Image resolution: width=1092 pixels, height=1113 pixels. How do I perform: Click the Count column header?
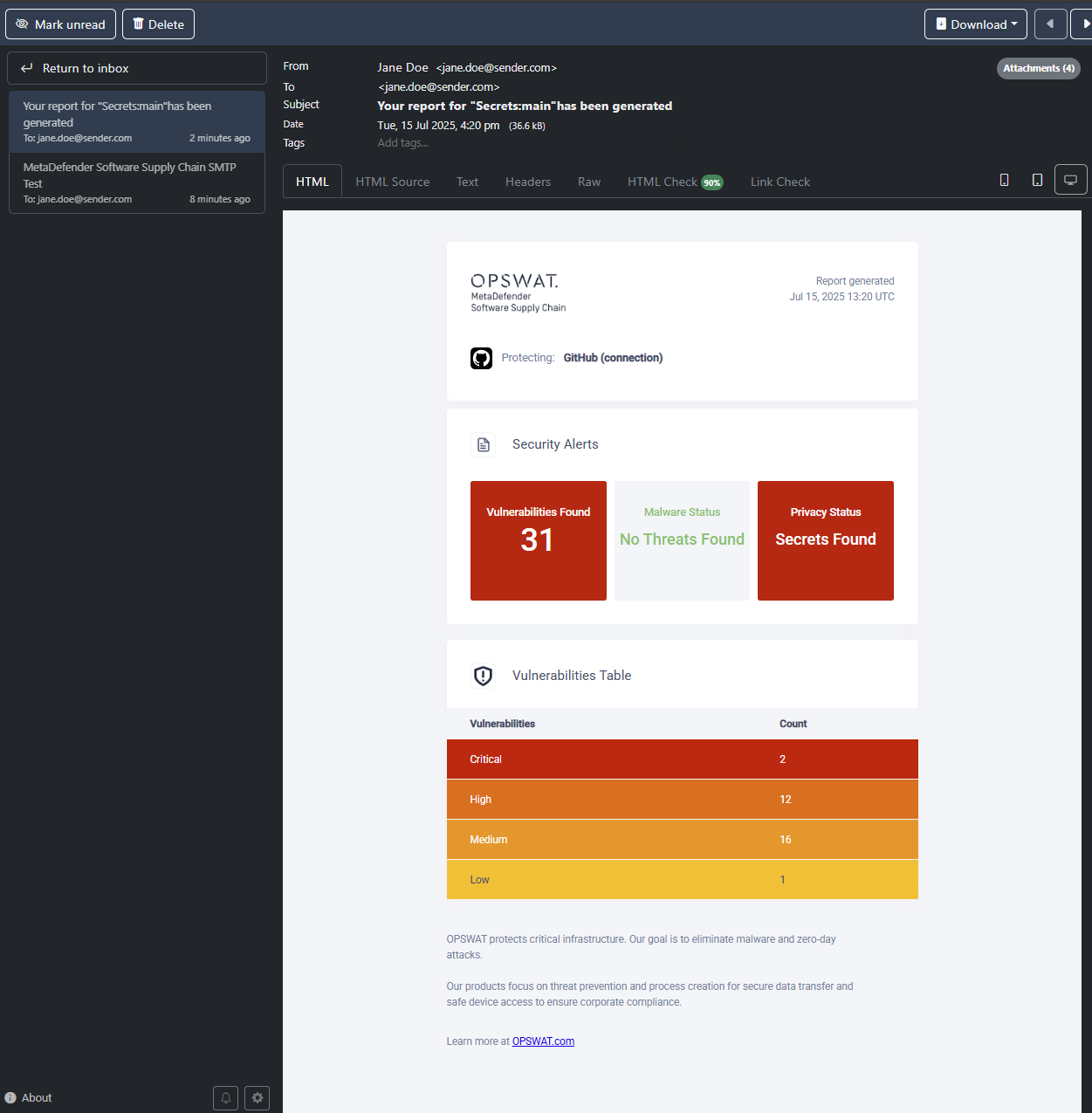click(x=793, y=724)
